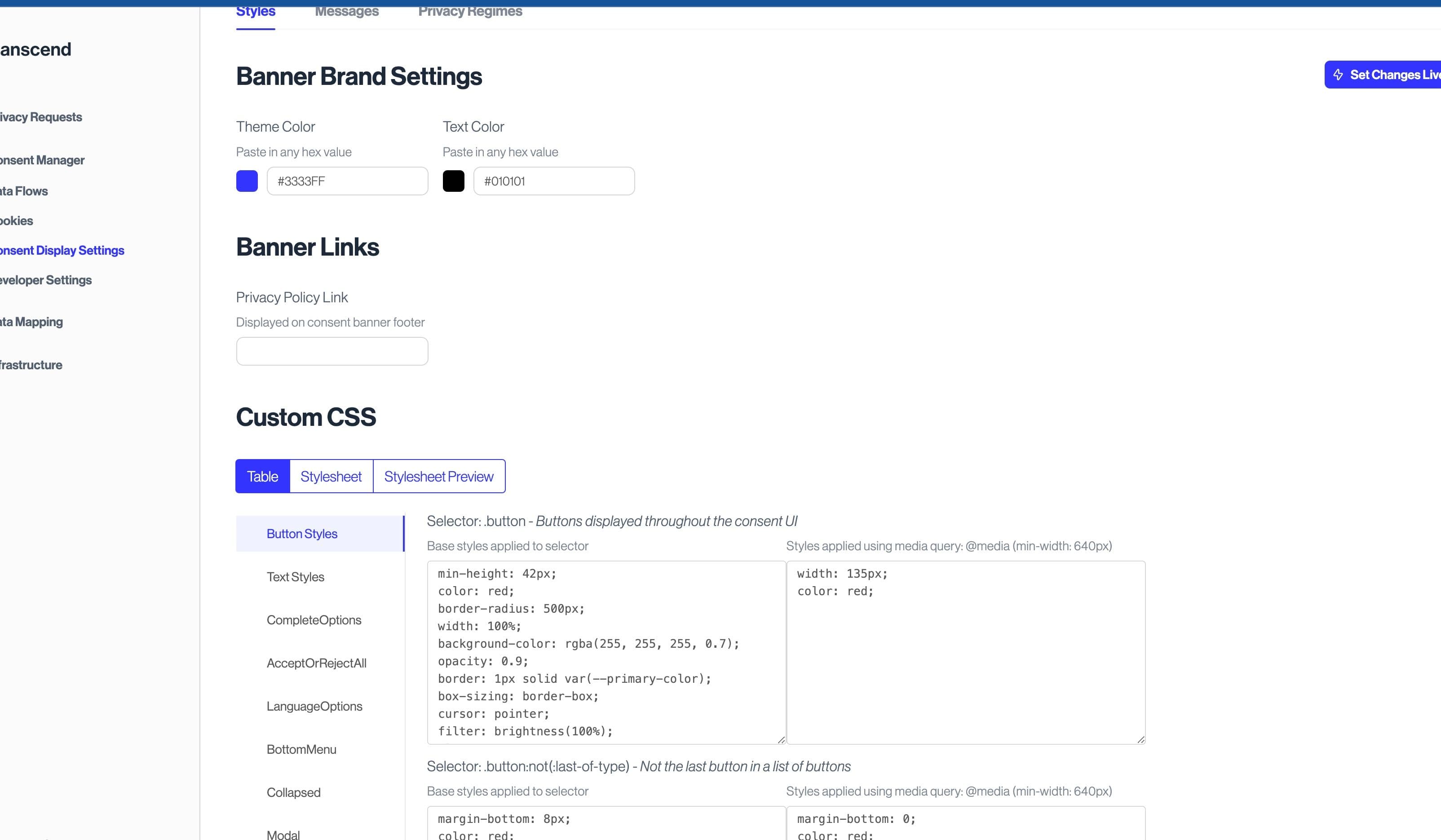Show the Stylesheet Preview view

tap(438, 476)
